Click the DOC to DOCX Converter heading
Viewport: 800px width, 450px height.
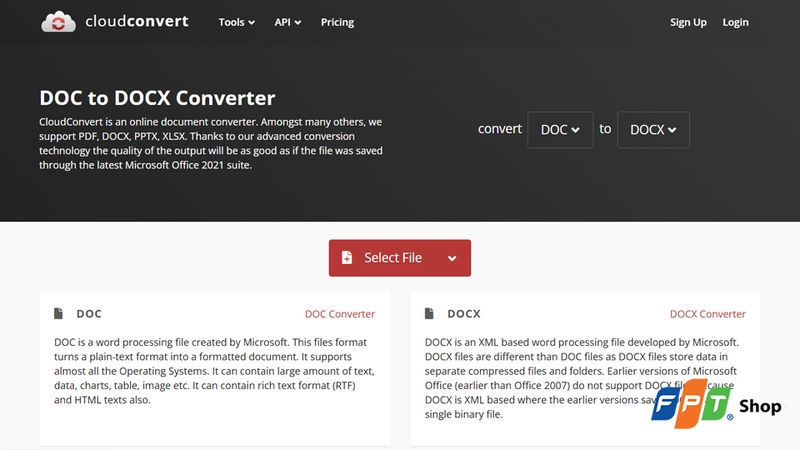click(x=157, y=98)
